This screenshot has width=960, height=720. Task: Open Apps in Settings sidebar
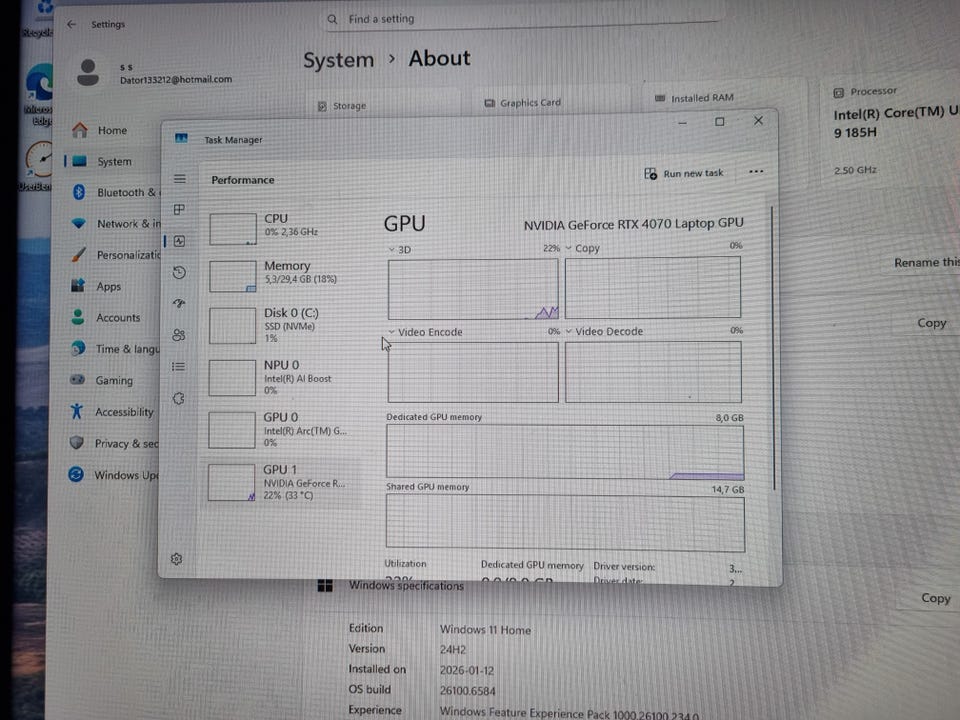pos(97,286)
